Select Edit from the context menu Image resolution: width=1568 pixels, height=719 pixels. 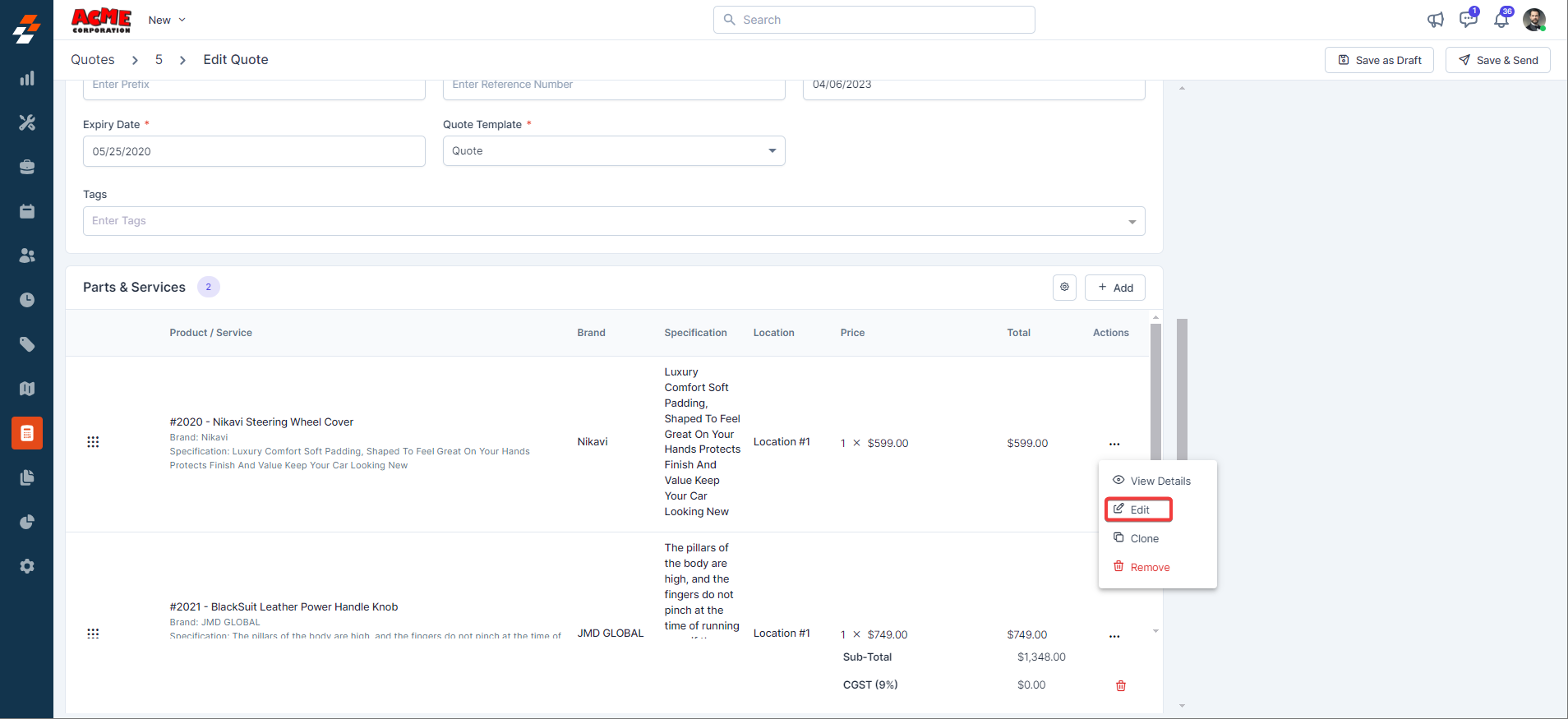pyautogui.click(x=1138, y=509)
